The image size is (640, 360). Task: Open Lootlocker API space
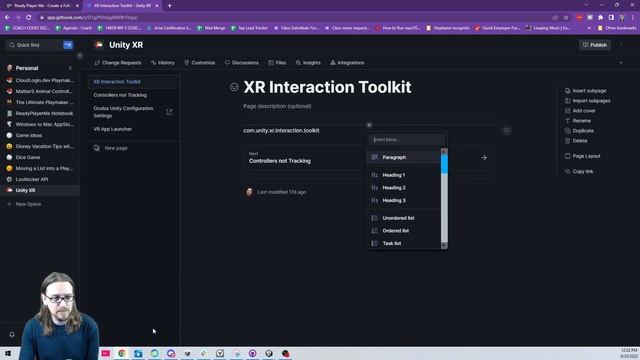[40, 179]
